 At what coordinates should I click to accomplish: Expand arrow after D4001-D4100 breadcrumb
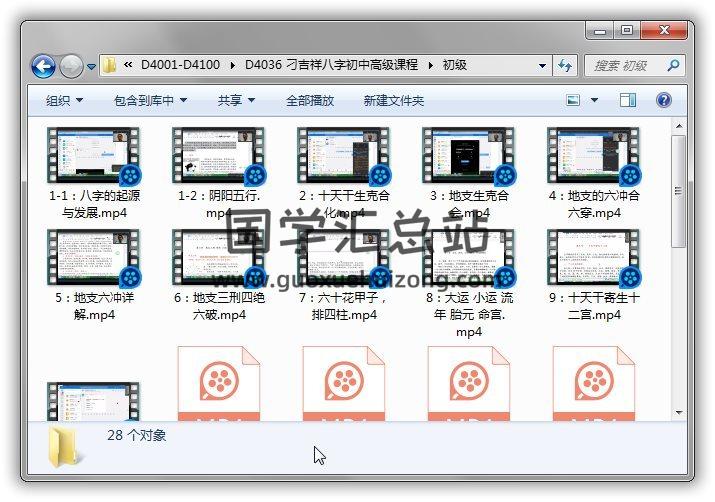click(x=233, y=66)
